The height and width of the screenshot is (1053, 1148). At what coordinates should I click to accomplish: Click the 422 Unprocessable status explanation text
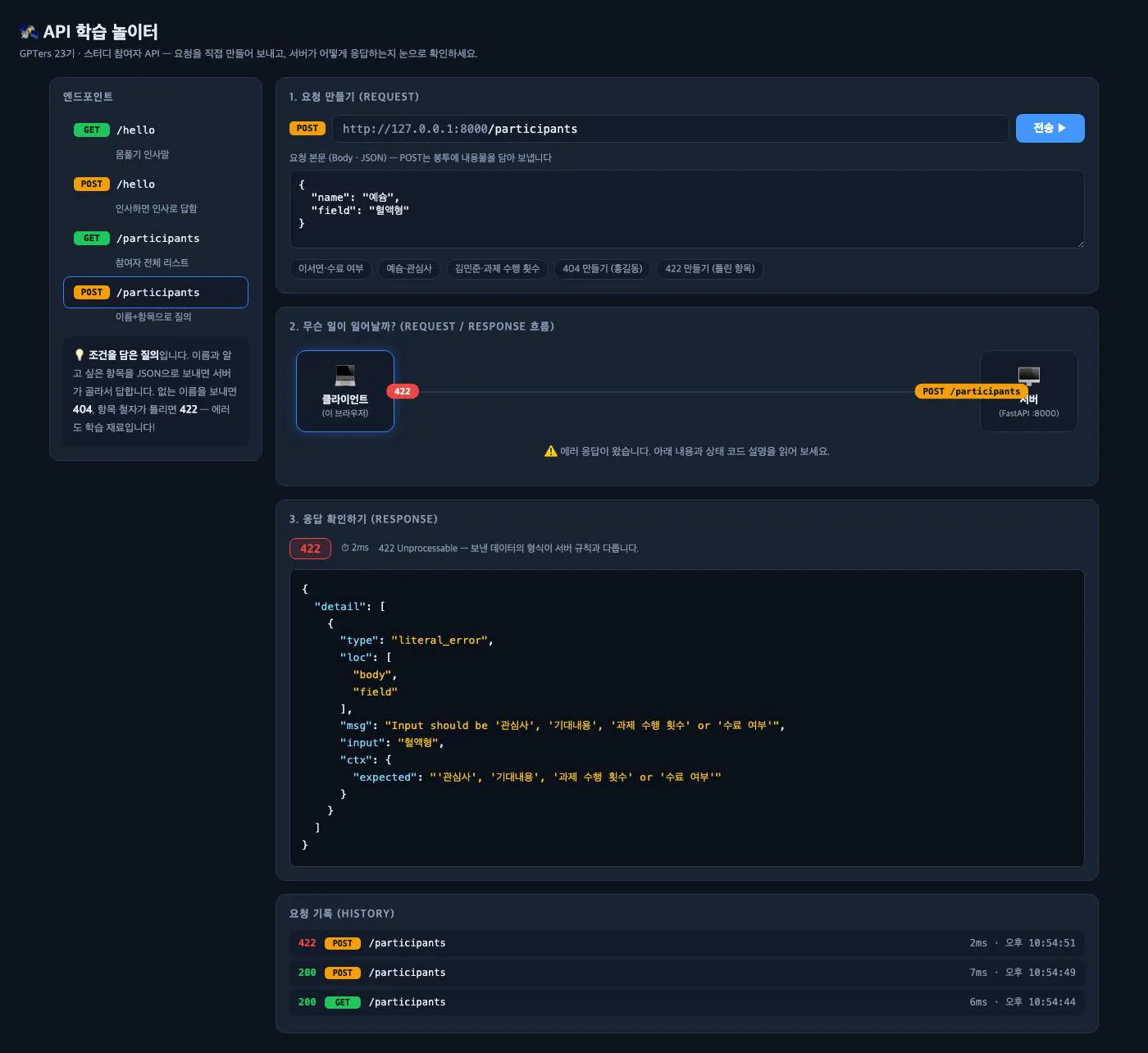click(x=508, y=548)
